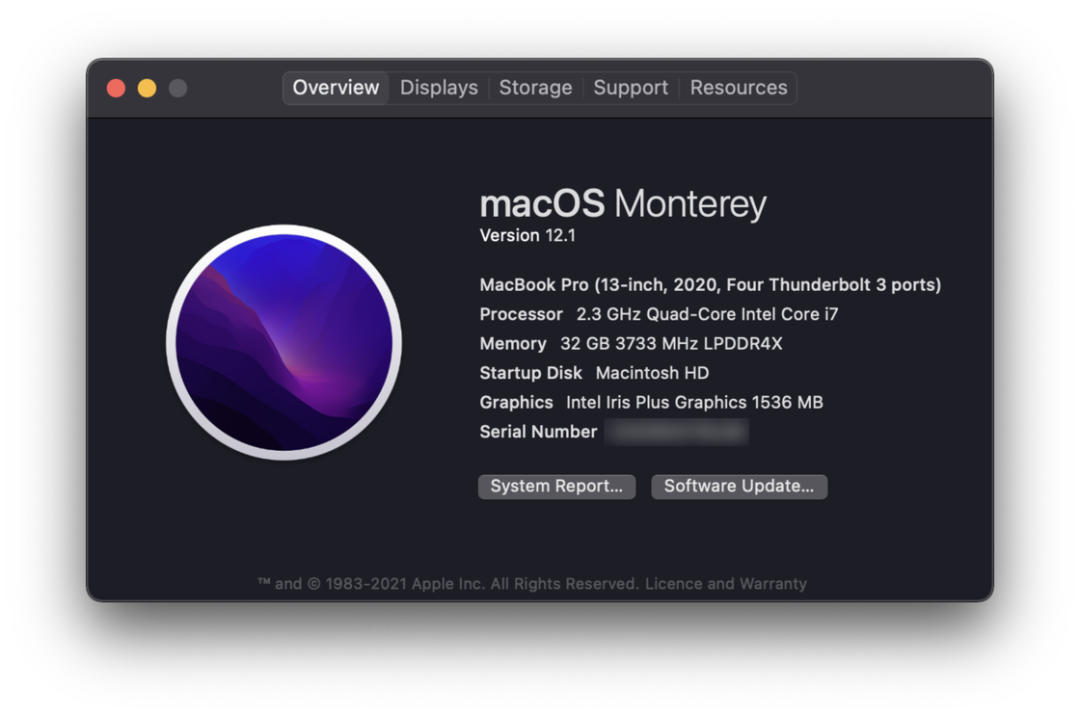This screenshot has width=1080, height=716.
Task: Click the Apple copyright notice text
Action: pos(448,584)
